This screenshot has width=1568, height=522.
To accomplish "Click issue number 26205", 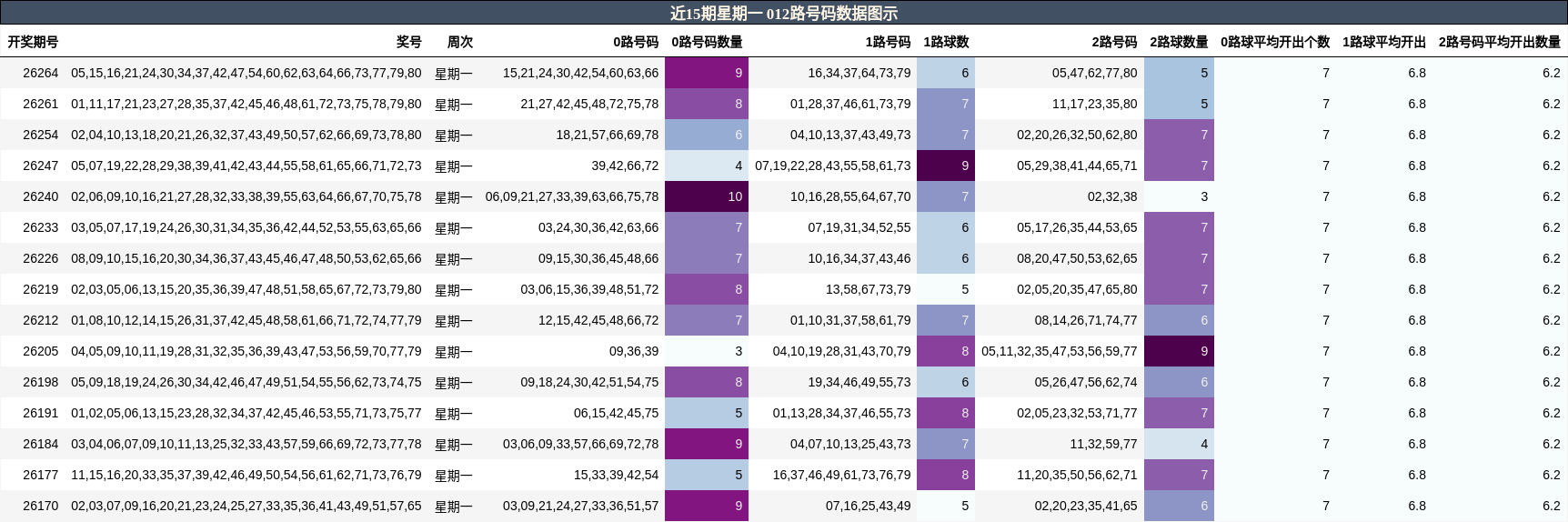I will coord(41,351).
